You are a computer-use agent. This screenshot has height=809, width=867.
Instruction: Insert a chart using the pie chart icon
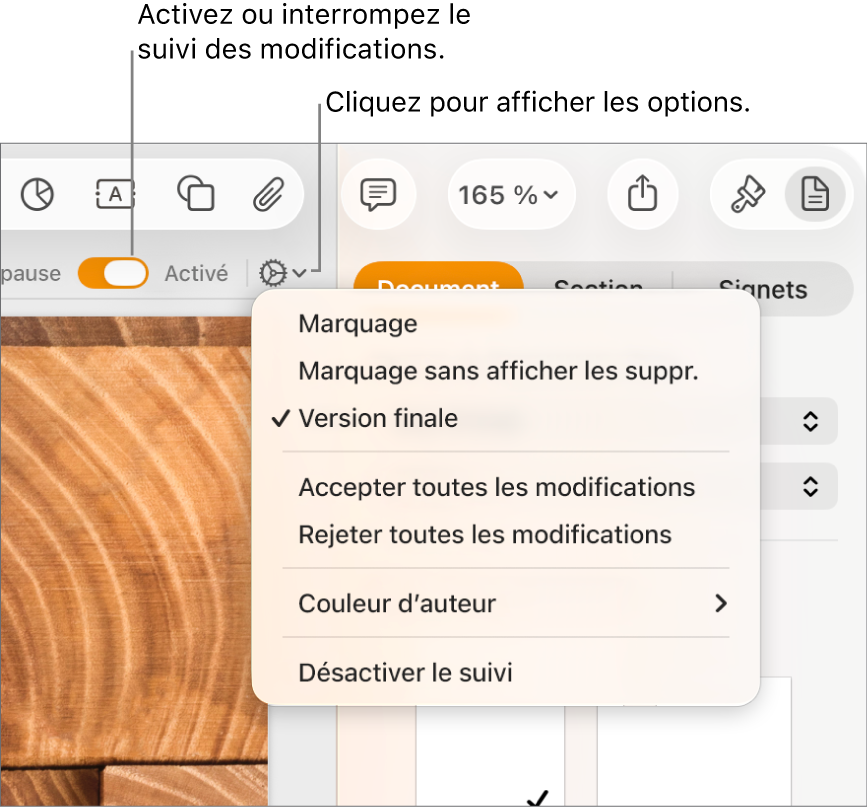click(37, 195)
